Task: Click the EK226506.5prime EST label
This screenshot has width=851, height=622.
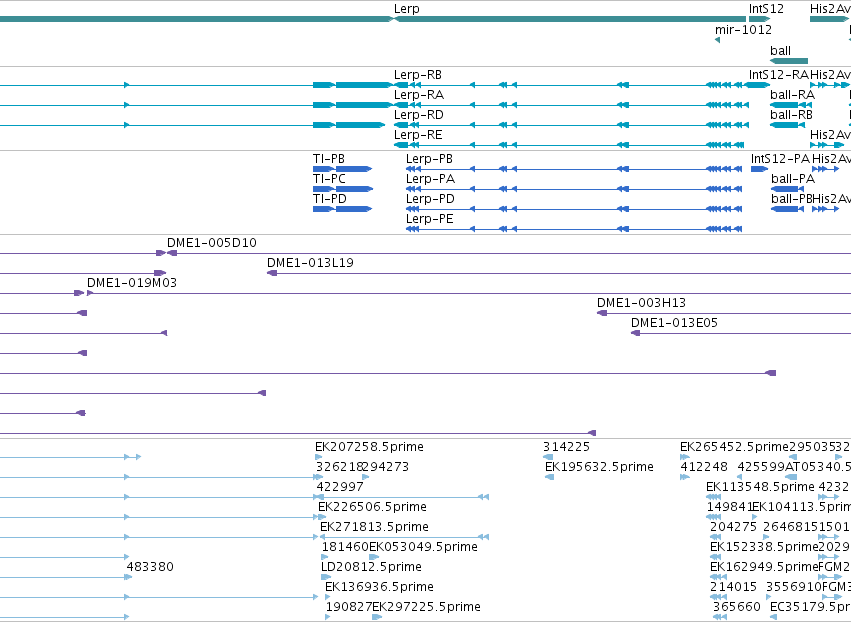Action: pos(372,507)
